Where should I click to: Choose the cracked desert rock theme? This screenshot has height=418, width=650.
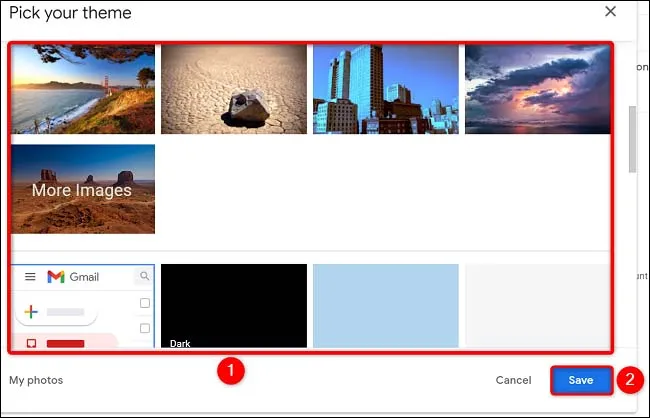(x=234, y=89)
